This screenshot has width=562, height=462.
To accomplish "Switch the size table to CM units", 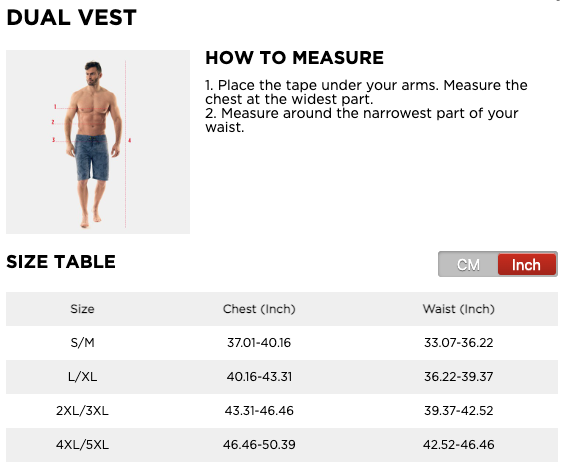I will click(468, 265).
